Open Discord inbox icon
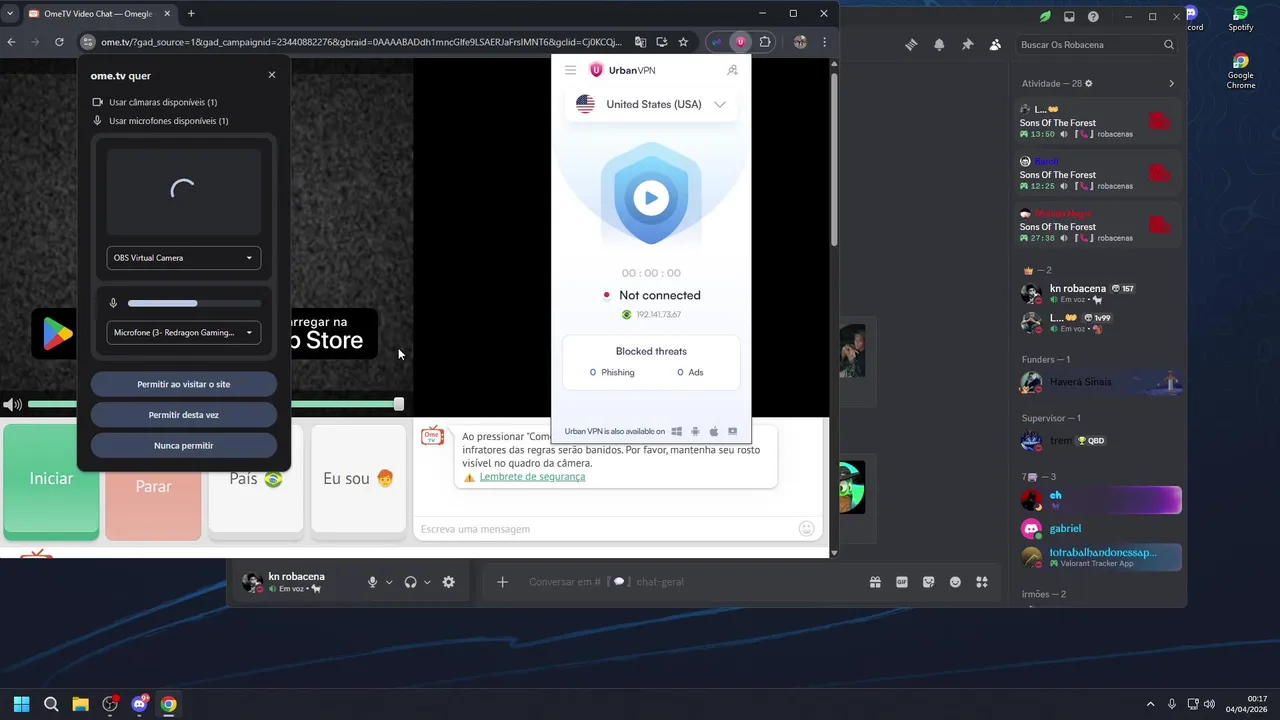 [1069, 16]
